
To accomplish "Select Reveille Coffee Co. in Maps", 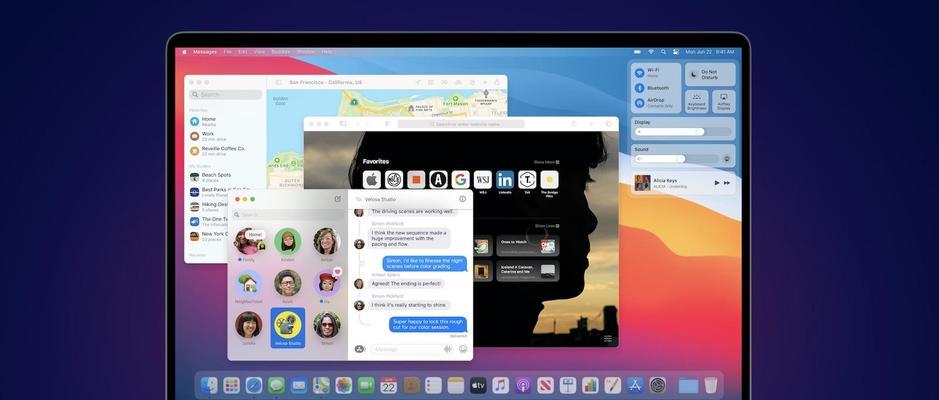I will point(226,151).
